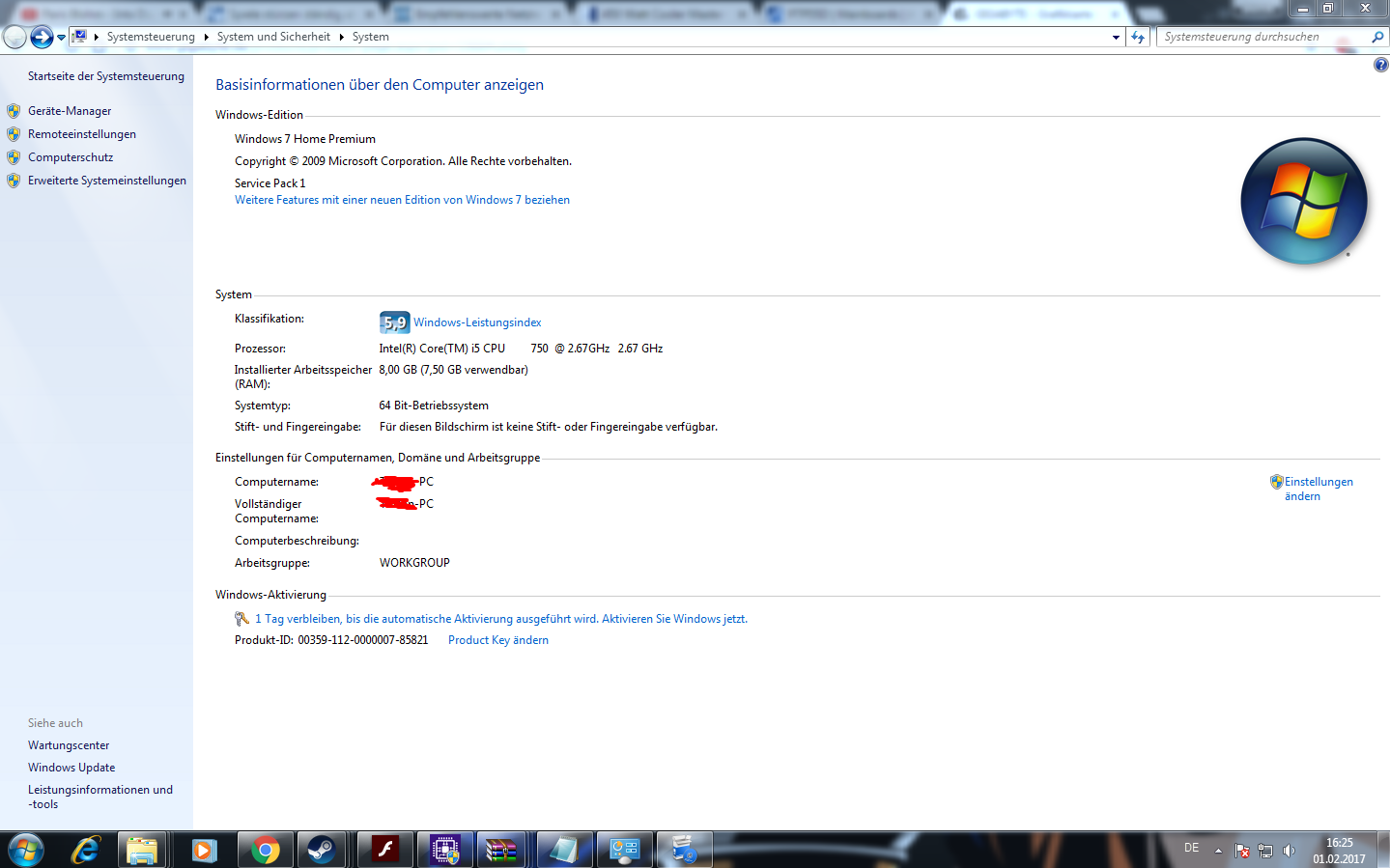This screenshot has width=1390, height=868.
Task: Open Steam from the taskbar
Action: [322, 850]
